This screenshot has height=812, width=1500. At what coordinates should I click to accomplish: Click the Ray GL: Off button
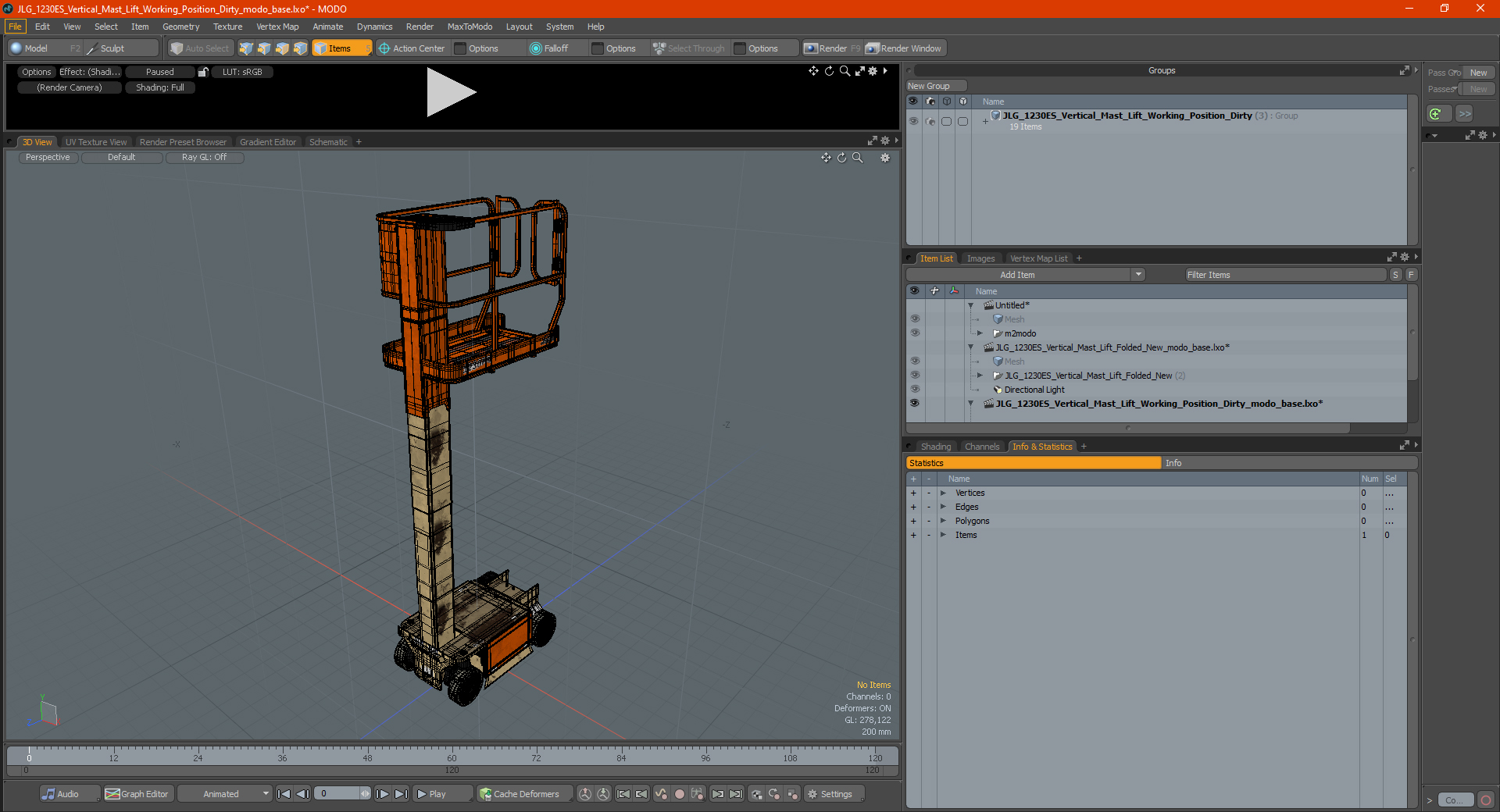point(204,157)
